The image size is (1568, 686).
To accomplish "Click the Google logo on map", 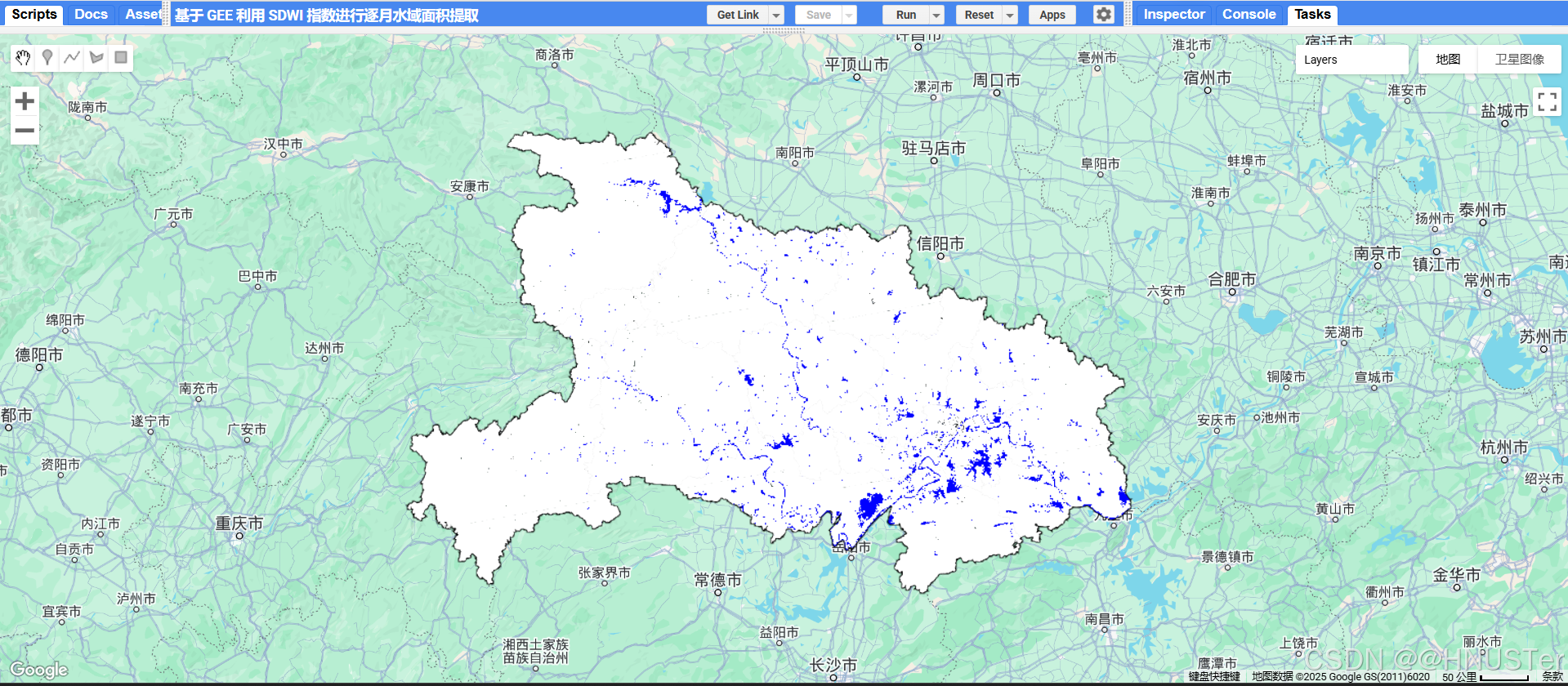I will pyautogui.click(x=38, y=670).
